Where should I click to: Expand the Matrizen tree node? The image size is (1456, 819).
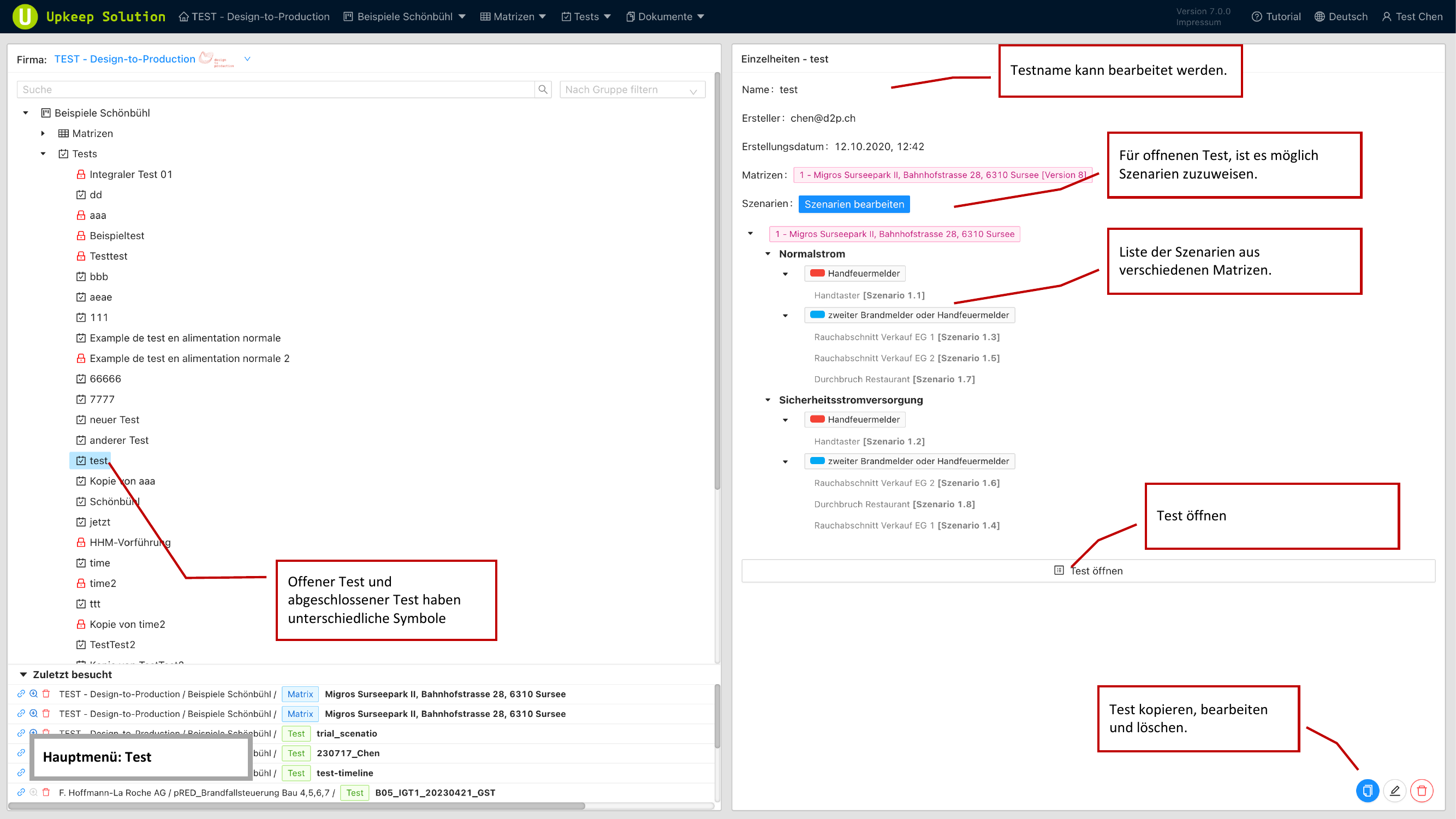(43, 133)
